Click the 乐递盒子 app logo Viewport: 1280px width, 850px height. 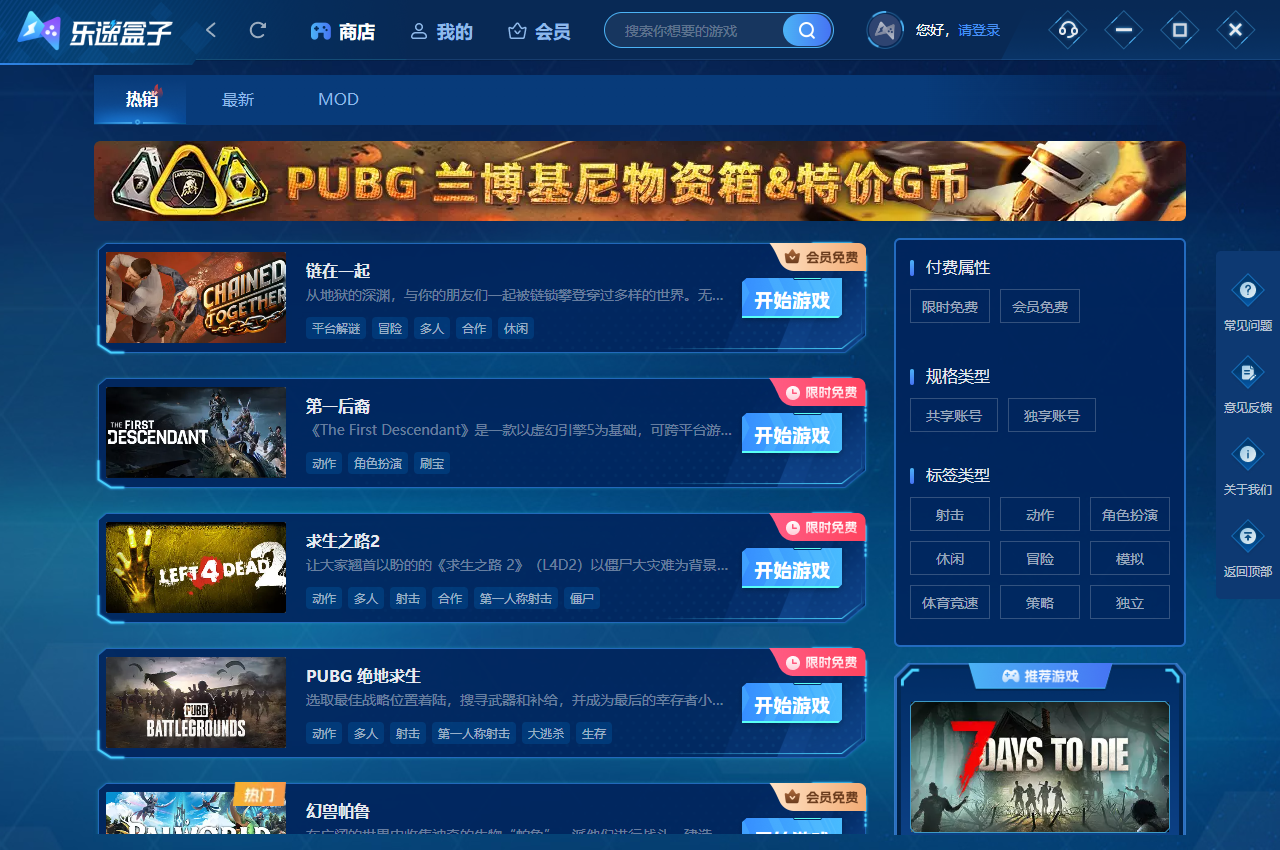click(x=95, y=31)
